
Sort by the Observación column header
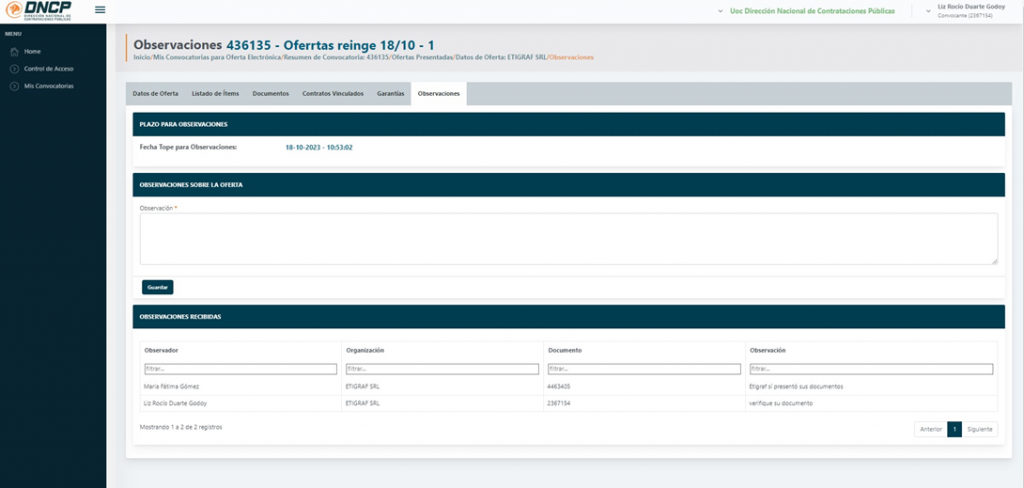click(x=767, y=350)
